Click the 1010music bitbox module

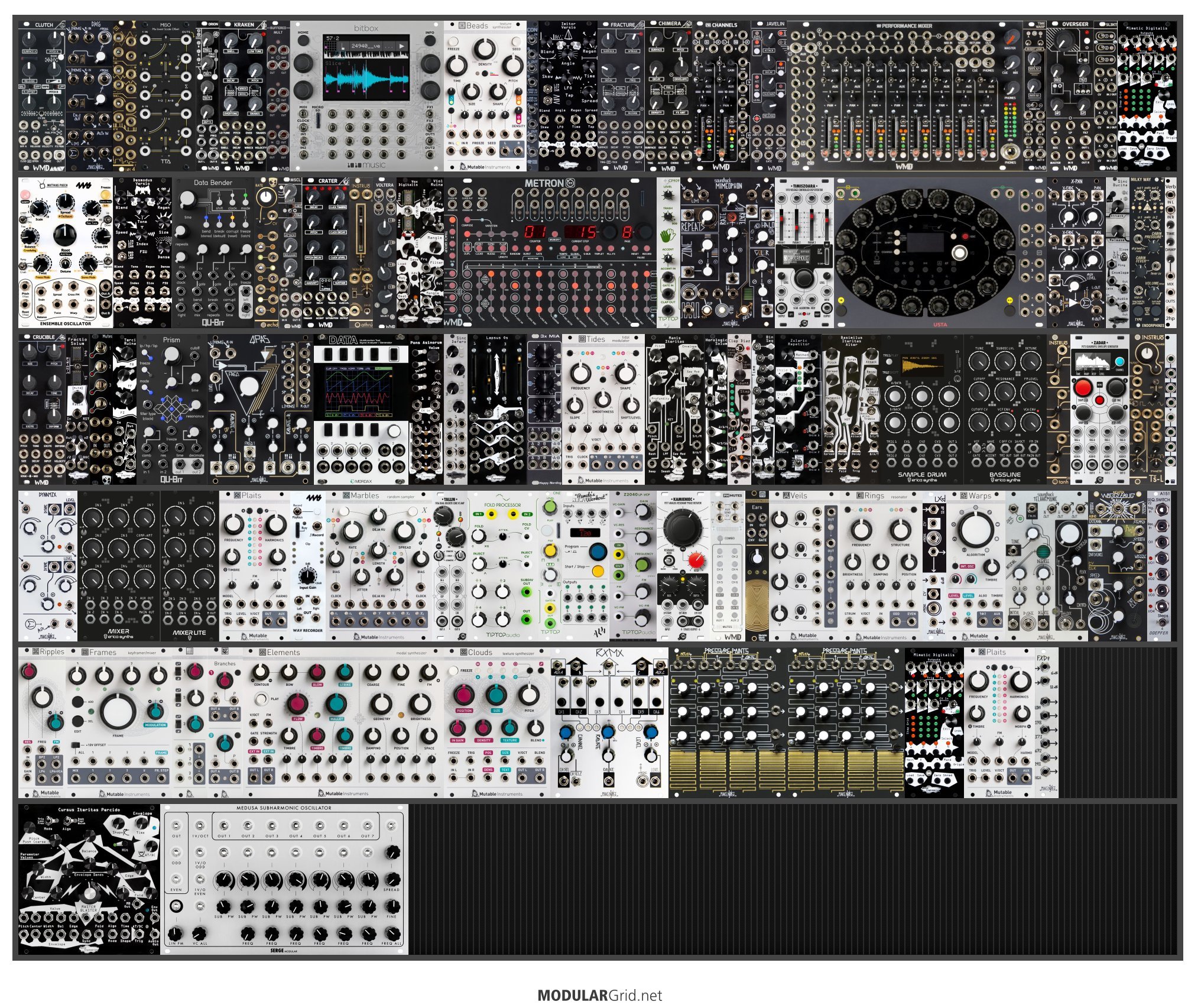point(367,96)
